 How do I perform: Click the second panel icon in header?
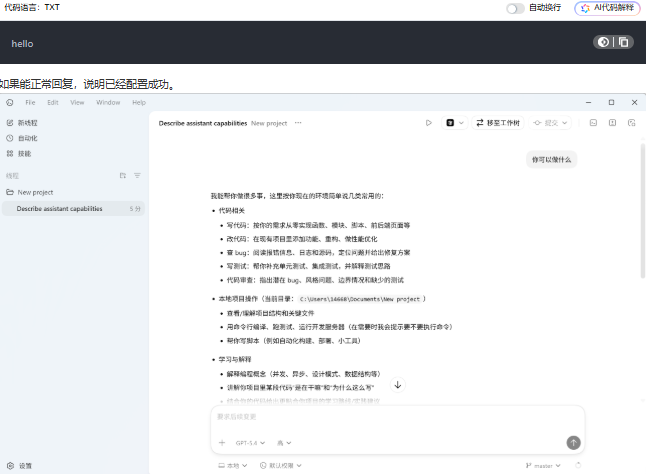point(613,123)
